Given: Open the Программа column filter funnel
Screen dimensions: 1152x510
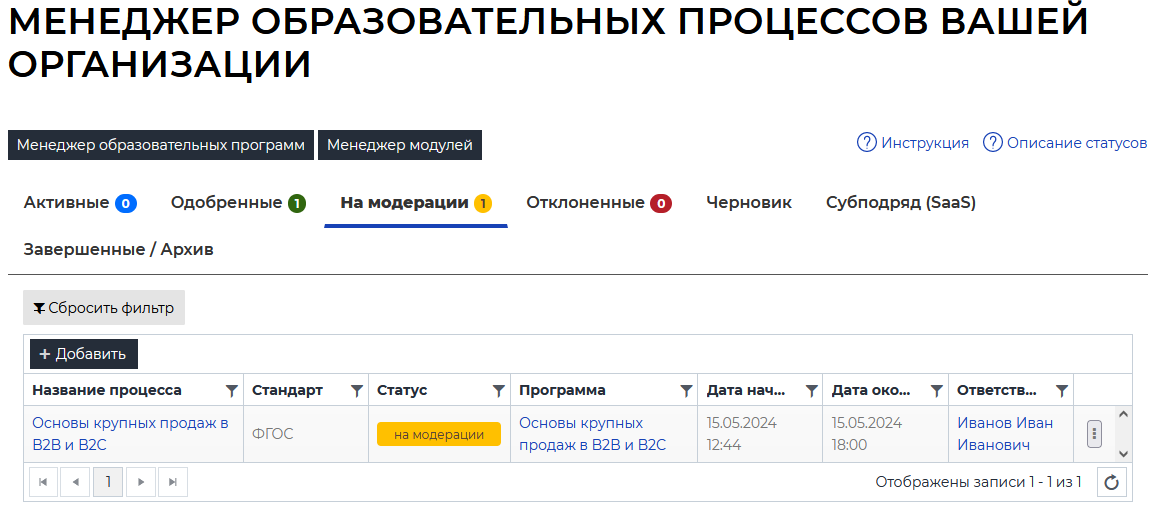Looking at the screenshot, I should pos(686,391).
